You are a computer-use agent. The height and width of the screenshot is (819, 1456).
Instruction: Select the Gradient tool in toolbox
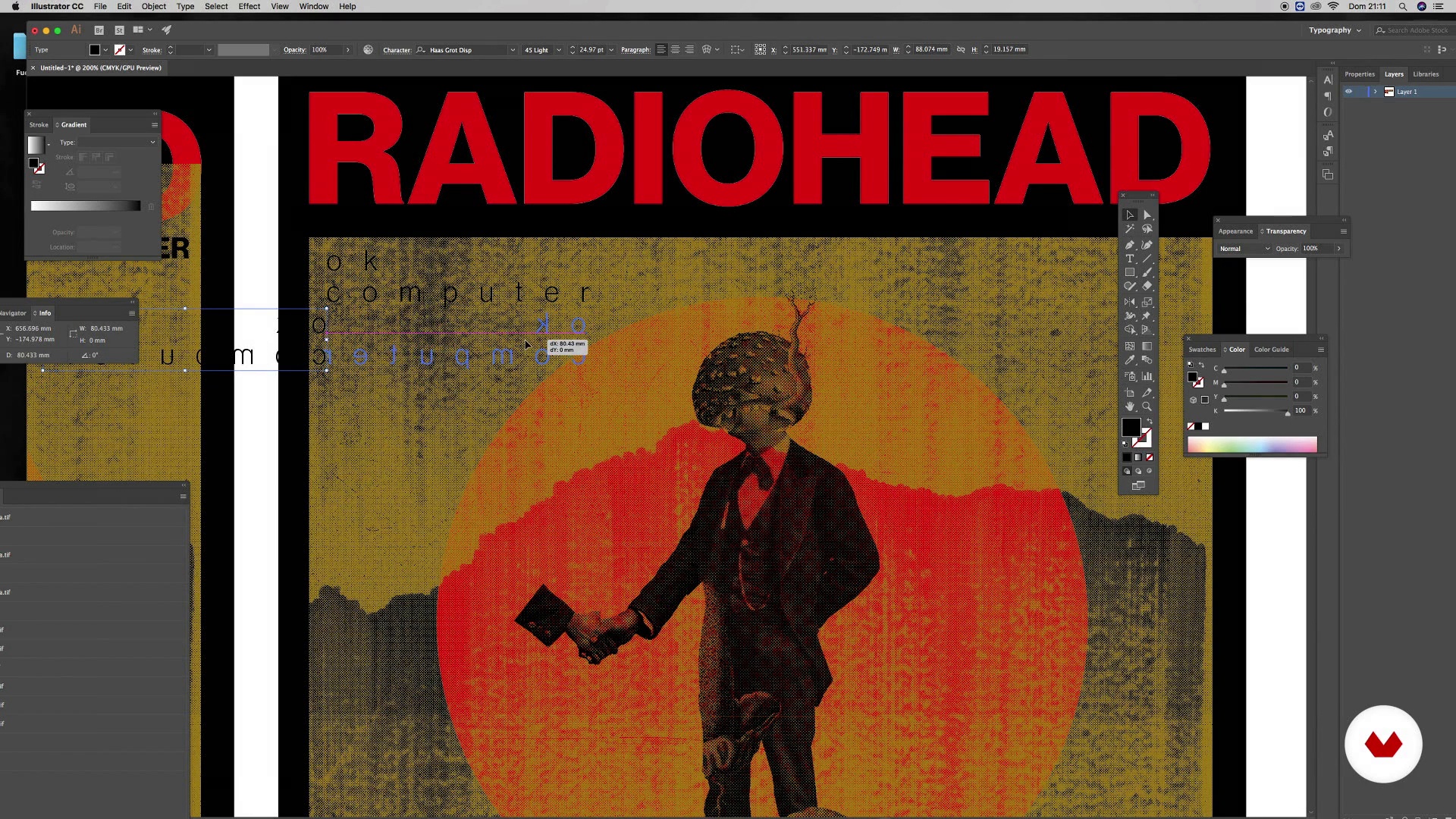(x=1147, y=347)
